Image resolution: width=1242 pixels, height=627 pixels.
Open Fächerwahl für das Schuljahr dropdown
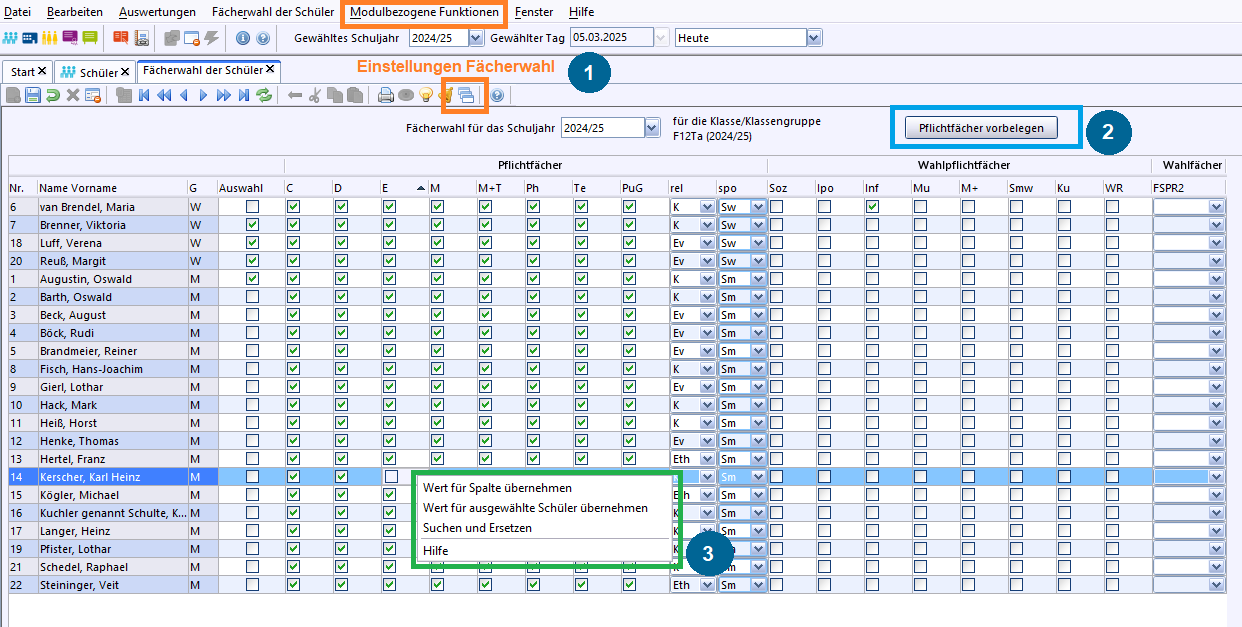click(x=652, y=127)
